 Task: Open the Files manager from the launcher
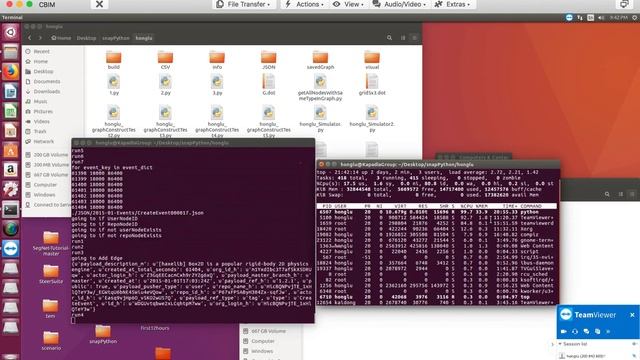coord(11,52)
